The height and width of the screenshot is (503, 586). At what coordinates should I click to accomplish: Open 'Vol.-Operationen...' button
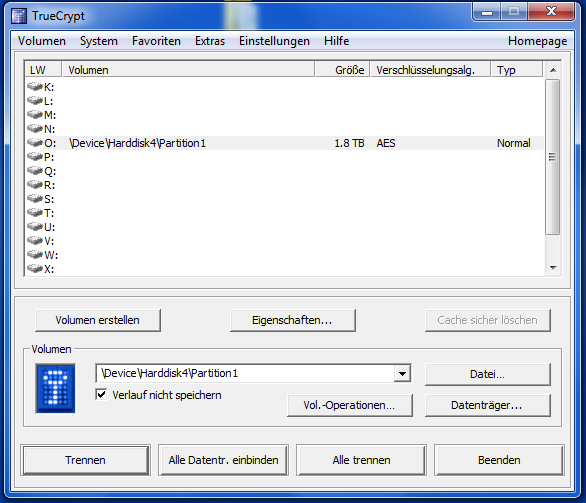349,405
